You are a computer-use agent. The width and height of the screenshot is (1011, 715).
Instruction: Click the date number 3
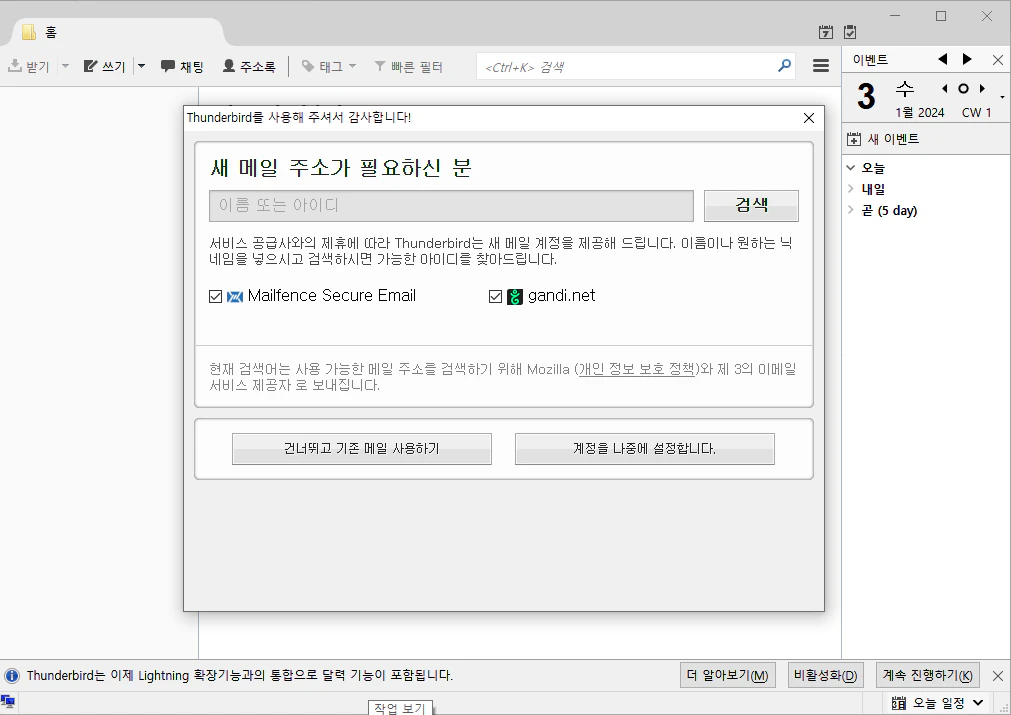866,96
